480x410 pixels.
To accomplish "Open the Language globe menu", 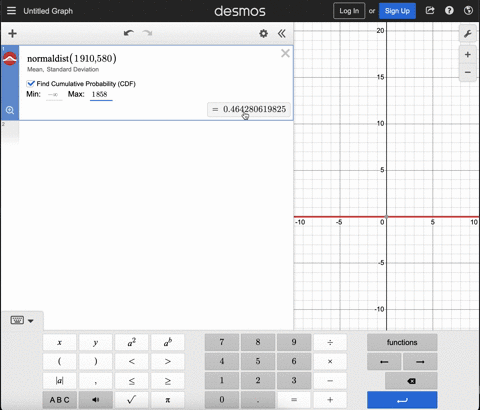I will (468, 11).
